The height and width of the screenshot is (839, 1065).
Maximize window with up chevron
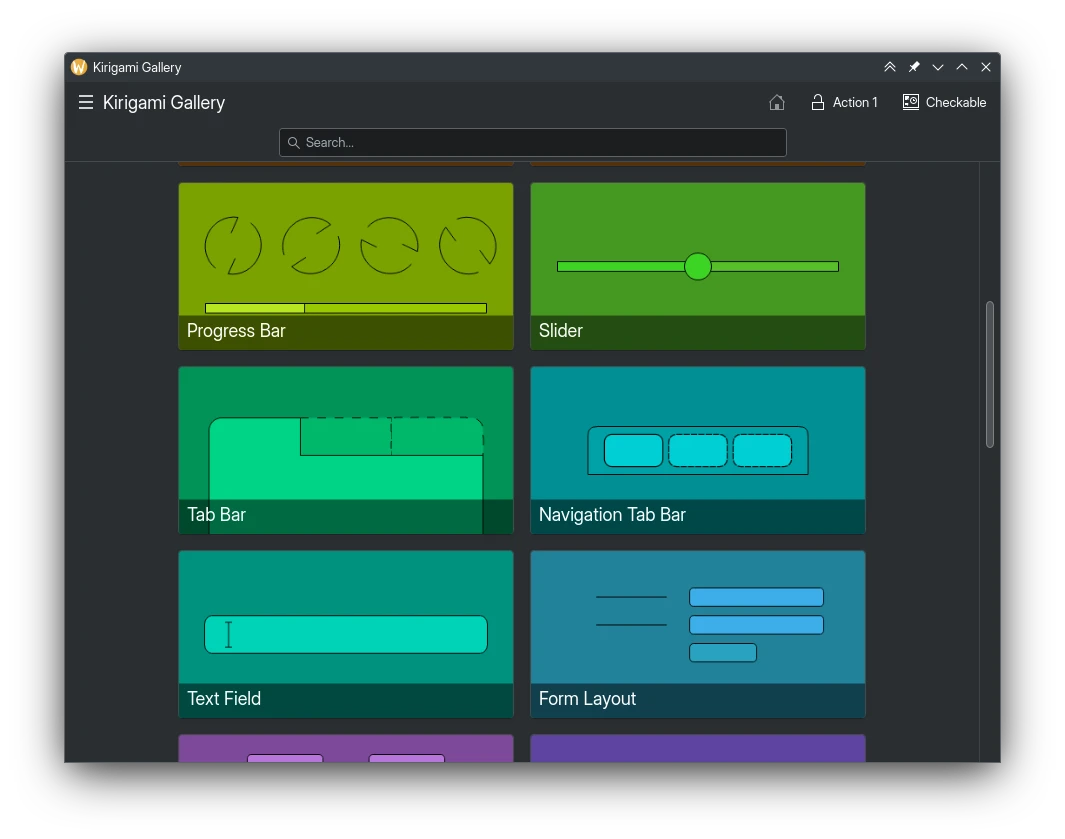pos(962,67)
